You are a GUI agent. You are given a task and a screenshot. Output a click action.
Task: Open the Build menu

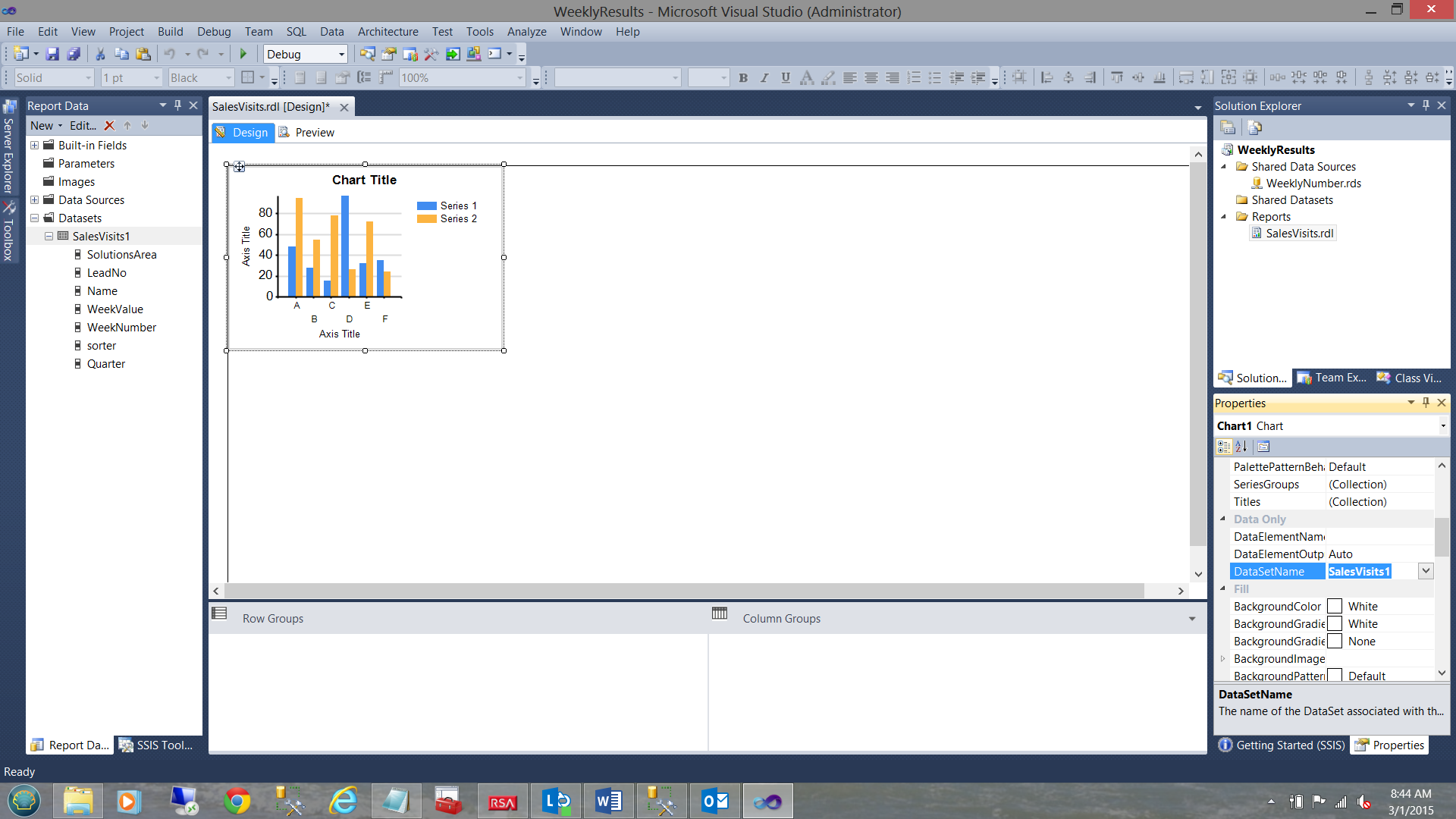coord(170,32)
